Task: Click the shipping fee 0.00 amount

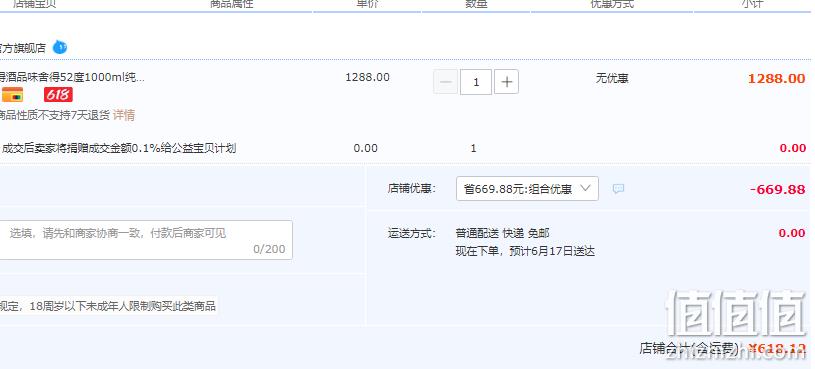Action: click(x=792, y=233)
